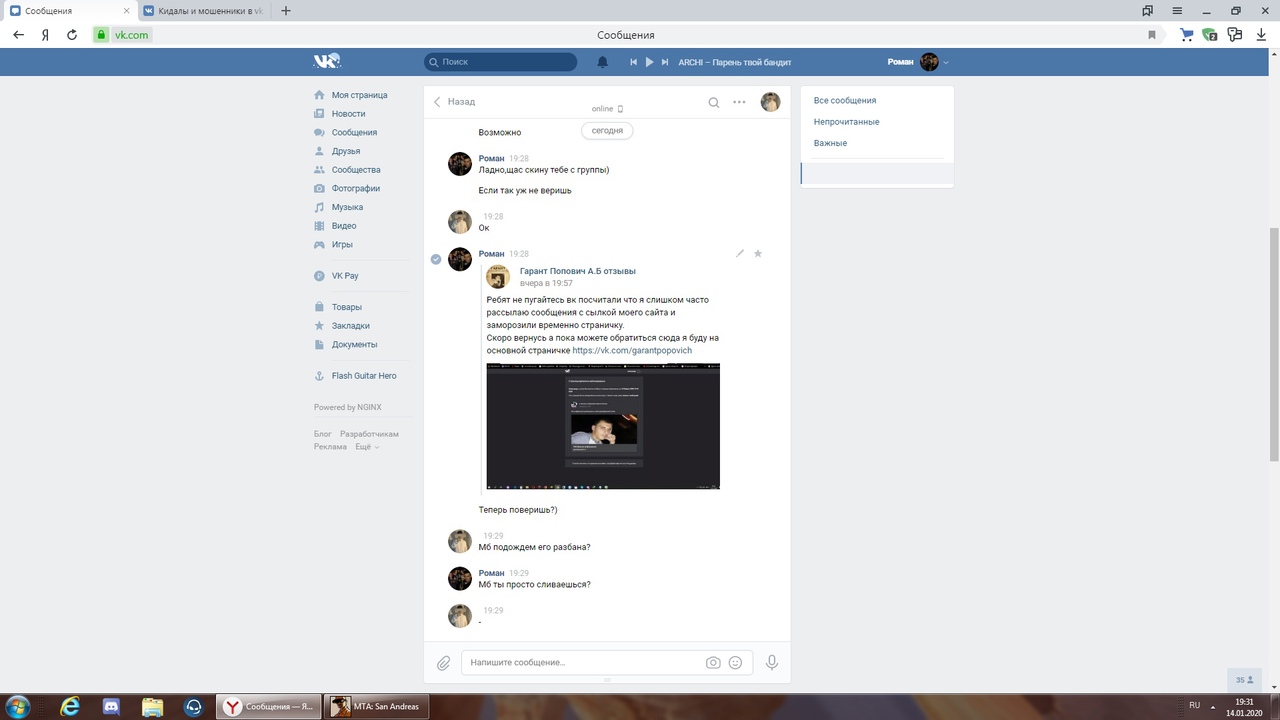
Task: Edit the selected message with pencil icon
Action: click(x=740, y=254)
